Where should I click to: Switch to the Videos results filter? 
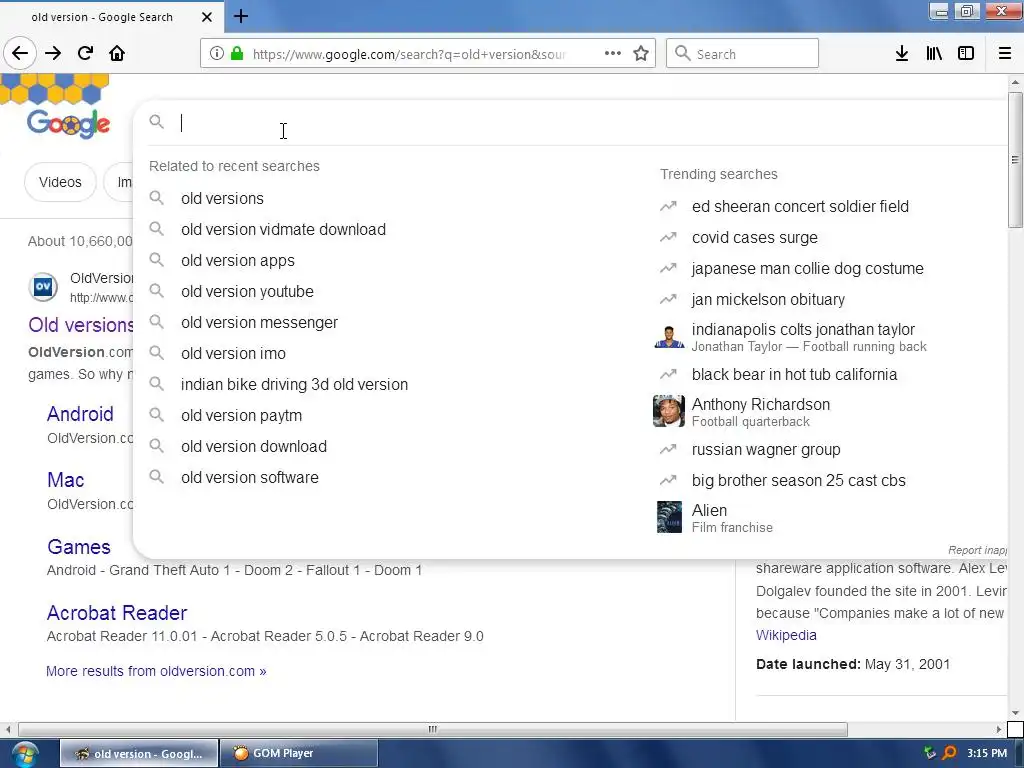[60, 182]
